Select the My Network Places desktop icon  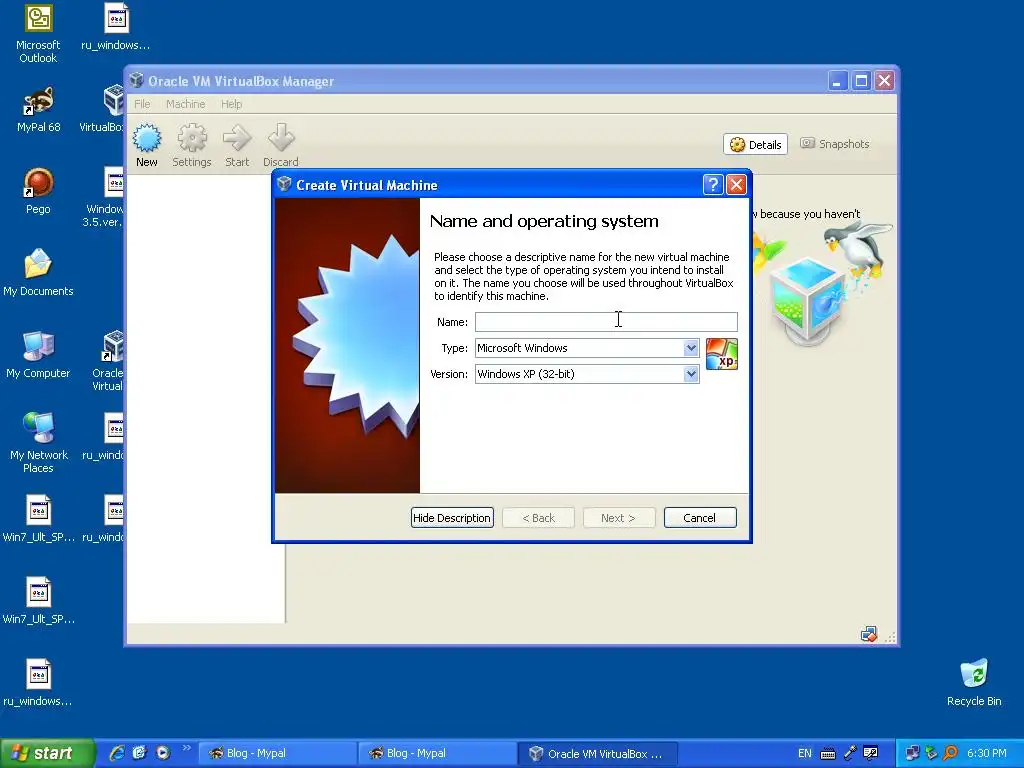point(38,443)
